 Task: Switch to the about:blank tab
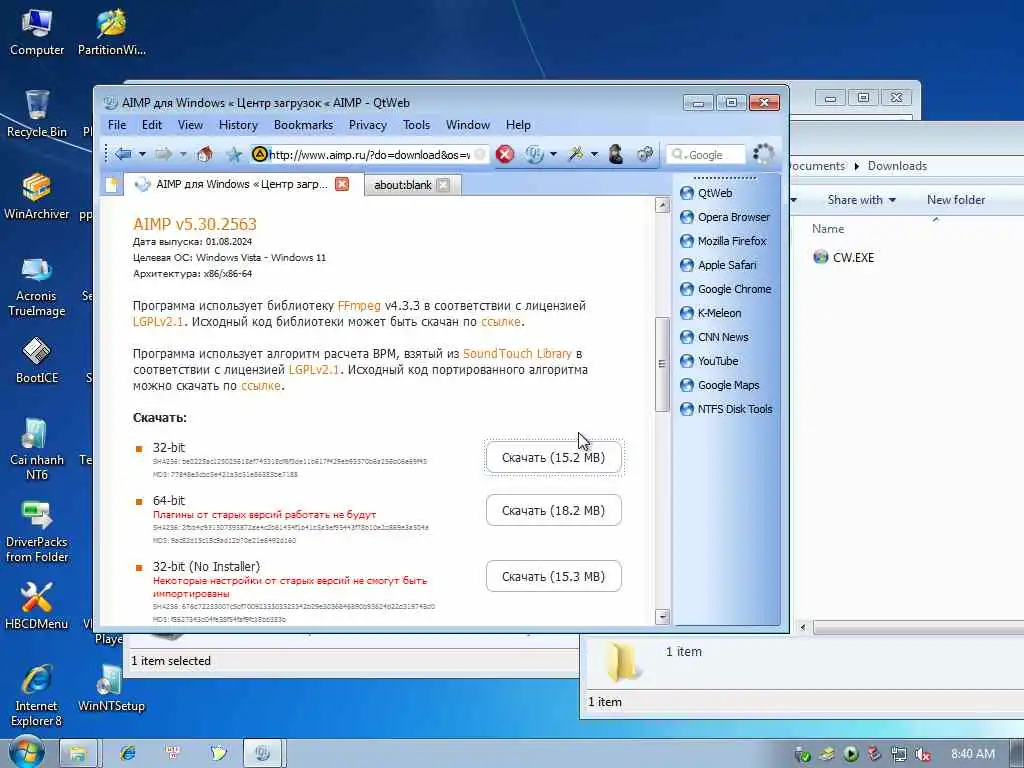402,185
